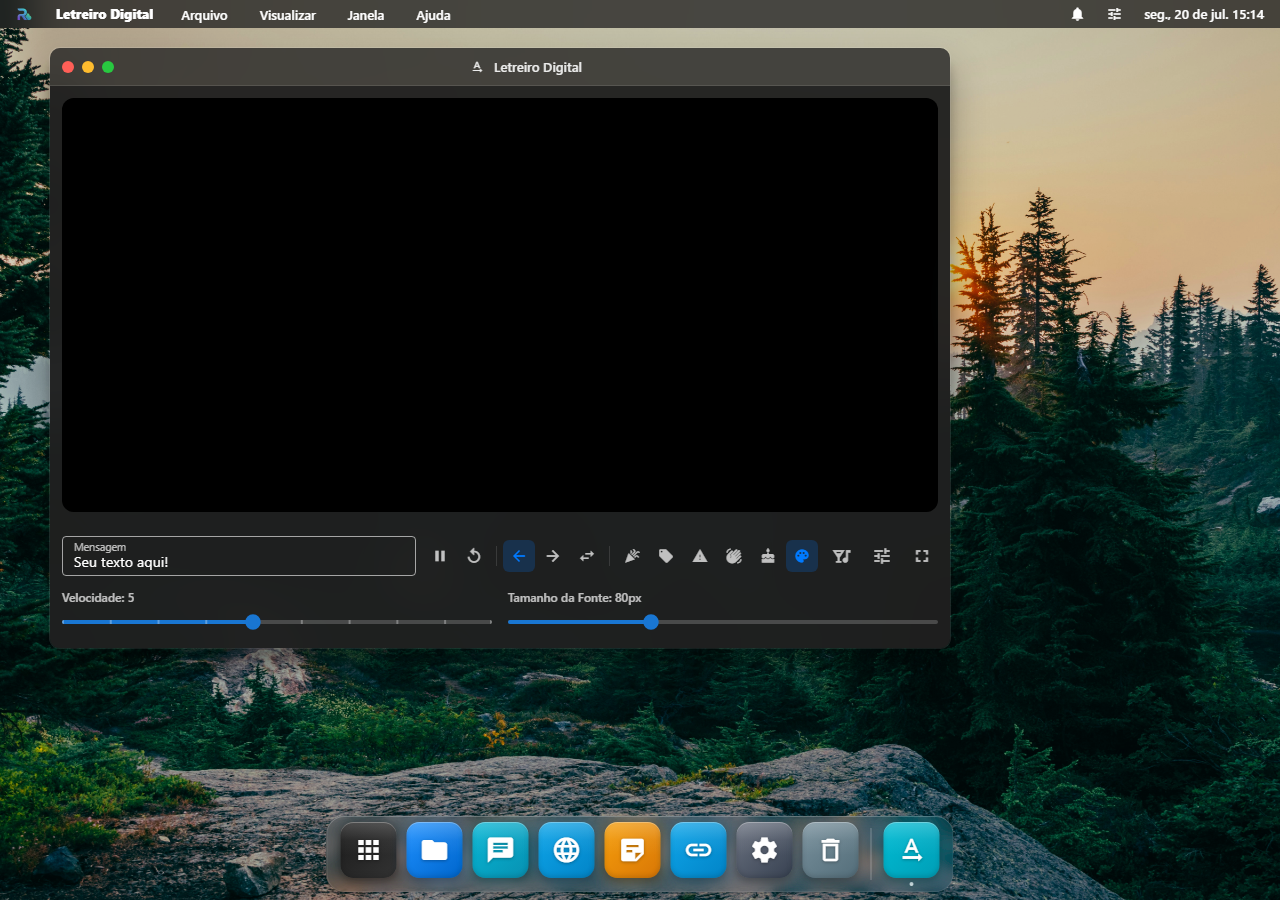Open the Arquivo menu
Image resolution: width=1280 pixels, height=900 pixels.
click(x=204, y=15)
